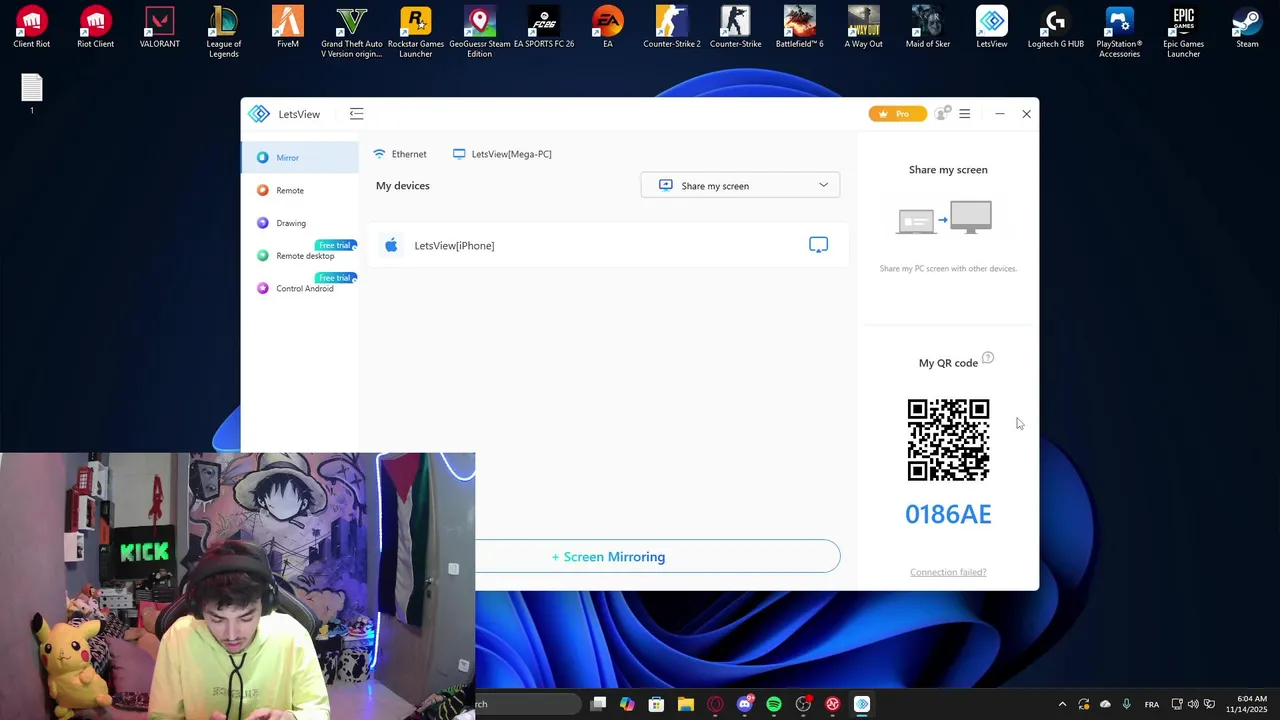Open the Client Riot desktop shortcut
Screen dimensions: 1280x720
click(x=32, y=28)
